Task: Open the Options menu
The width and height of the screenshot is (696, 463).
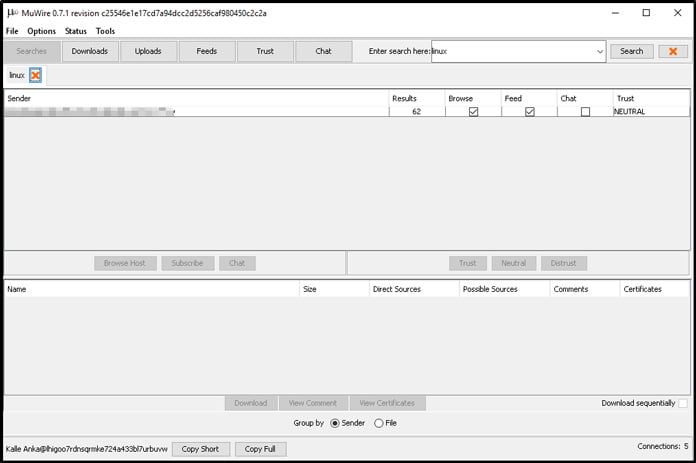Action: (x=42, y=31)
